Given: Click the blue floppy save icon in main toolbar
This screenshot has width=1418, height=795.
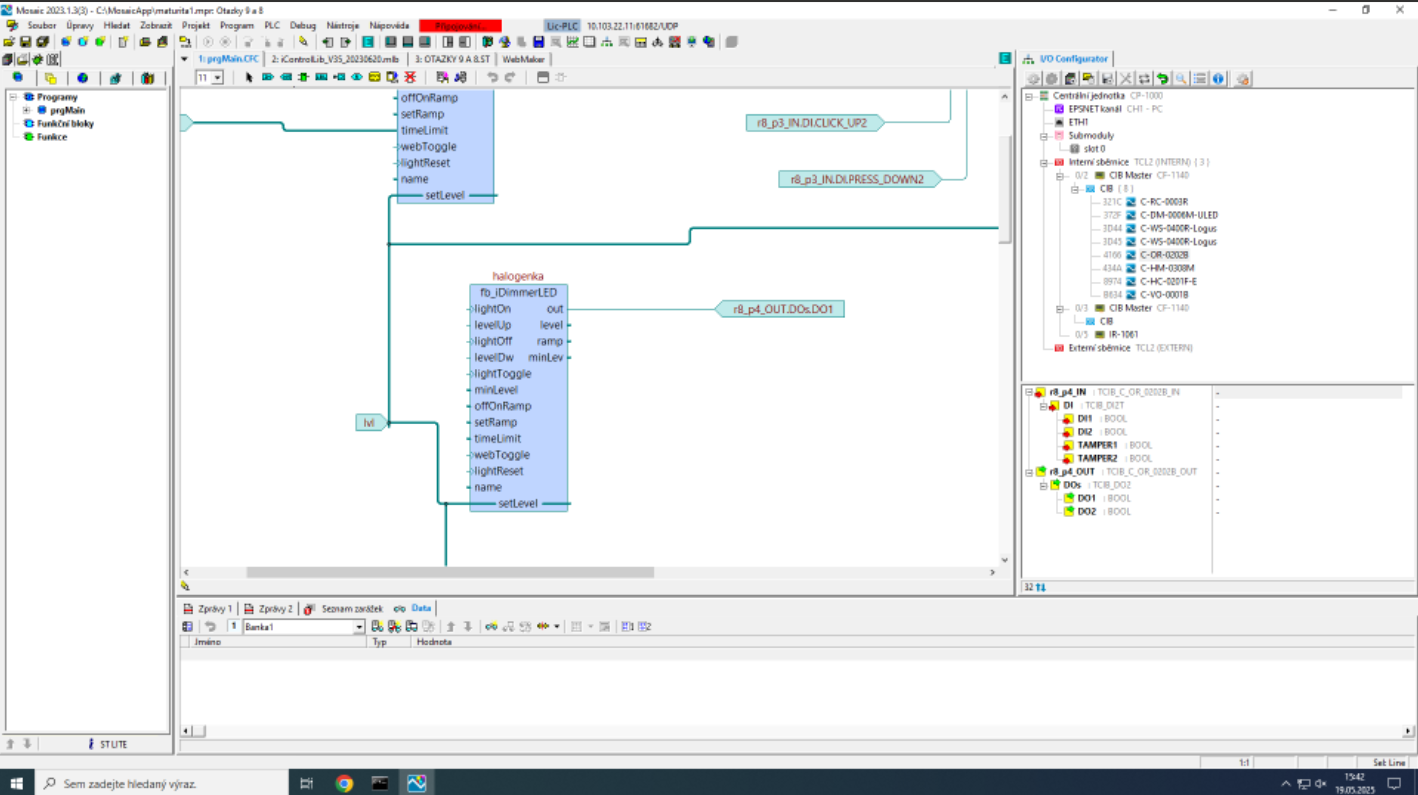Looking at the screenshot, I should coord(538,42).
